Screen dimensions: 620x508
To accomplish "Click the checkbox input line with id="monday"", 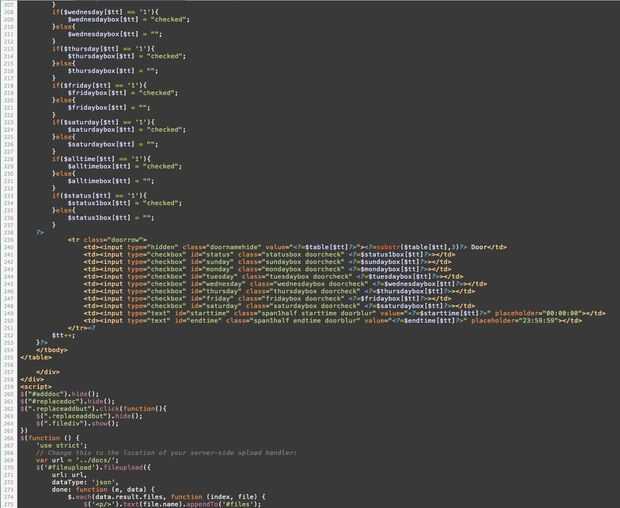I will [x=267, y=269].
